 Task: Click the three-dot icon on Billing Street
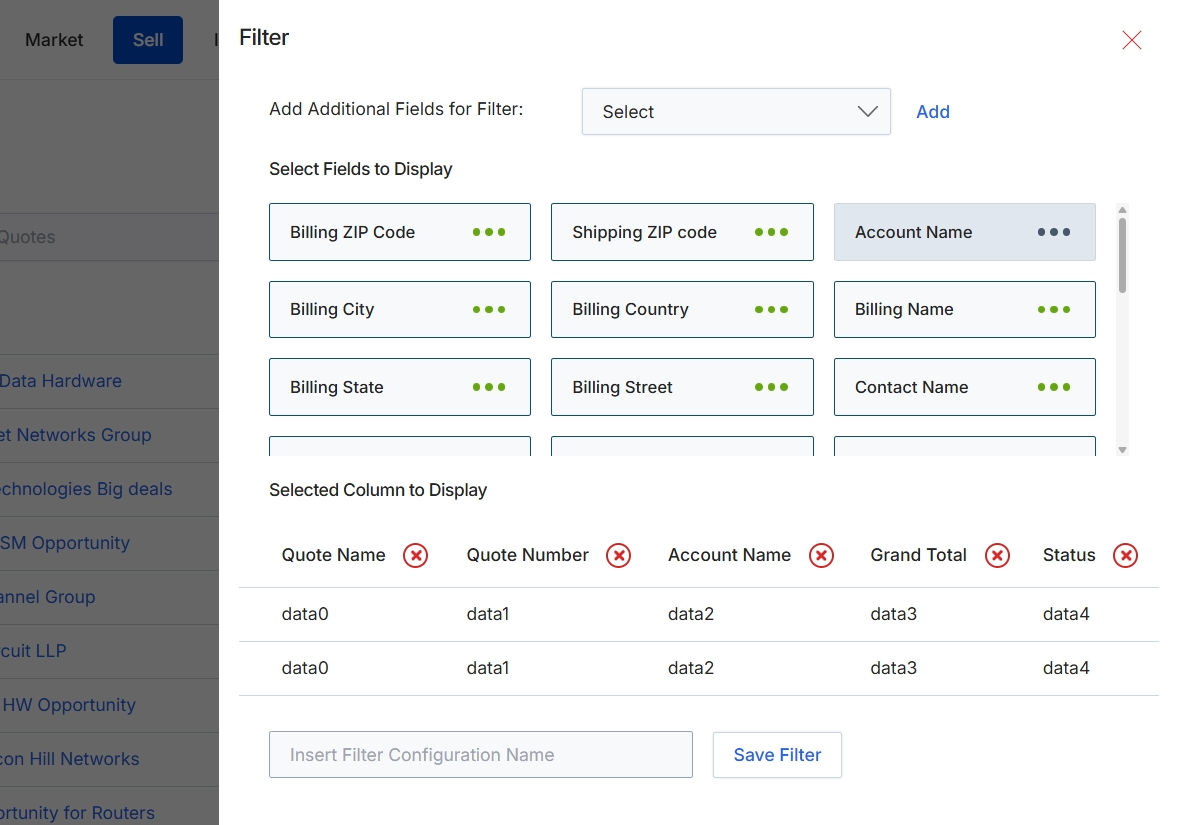coord(771,387)
